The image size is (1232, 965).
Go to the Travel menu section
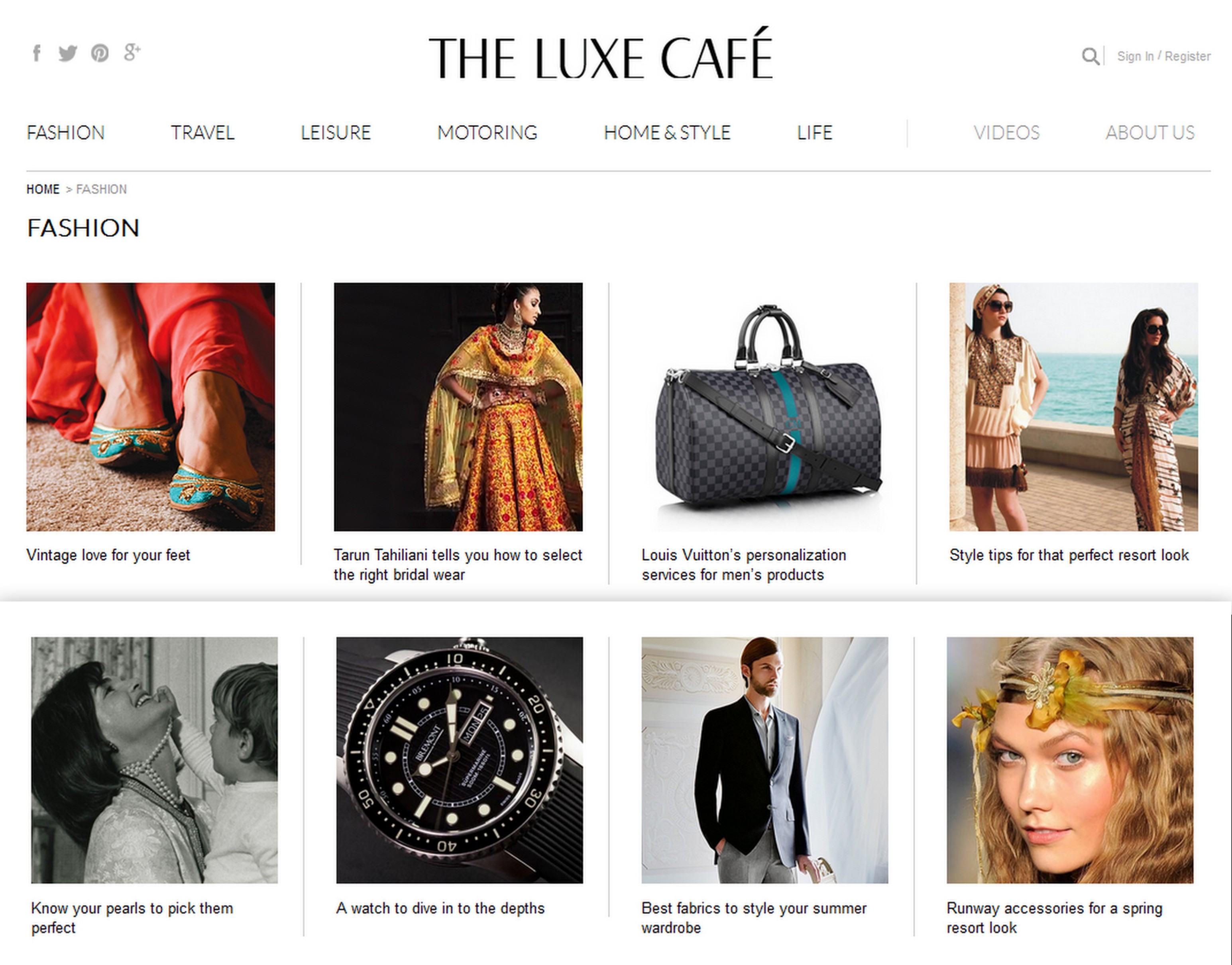[202, 132]
